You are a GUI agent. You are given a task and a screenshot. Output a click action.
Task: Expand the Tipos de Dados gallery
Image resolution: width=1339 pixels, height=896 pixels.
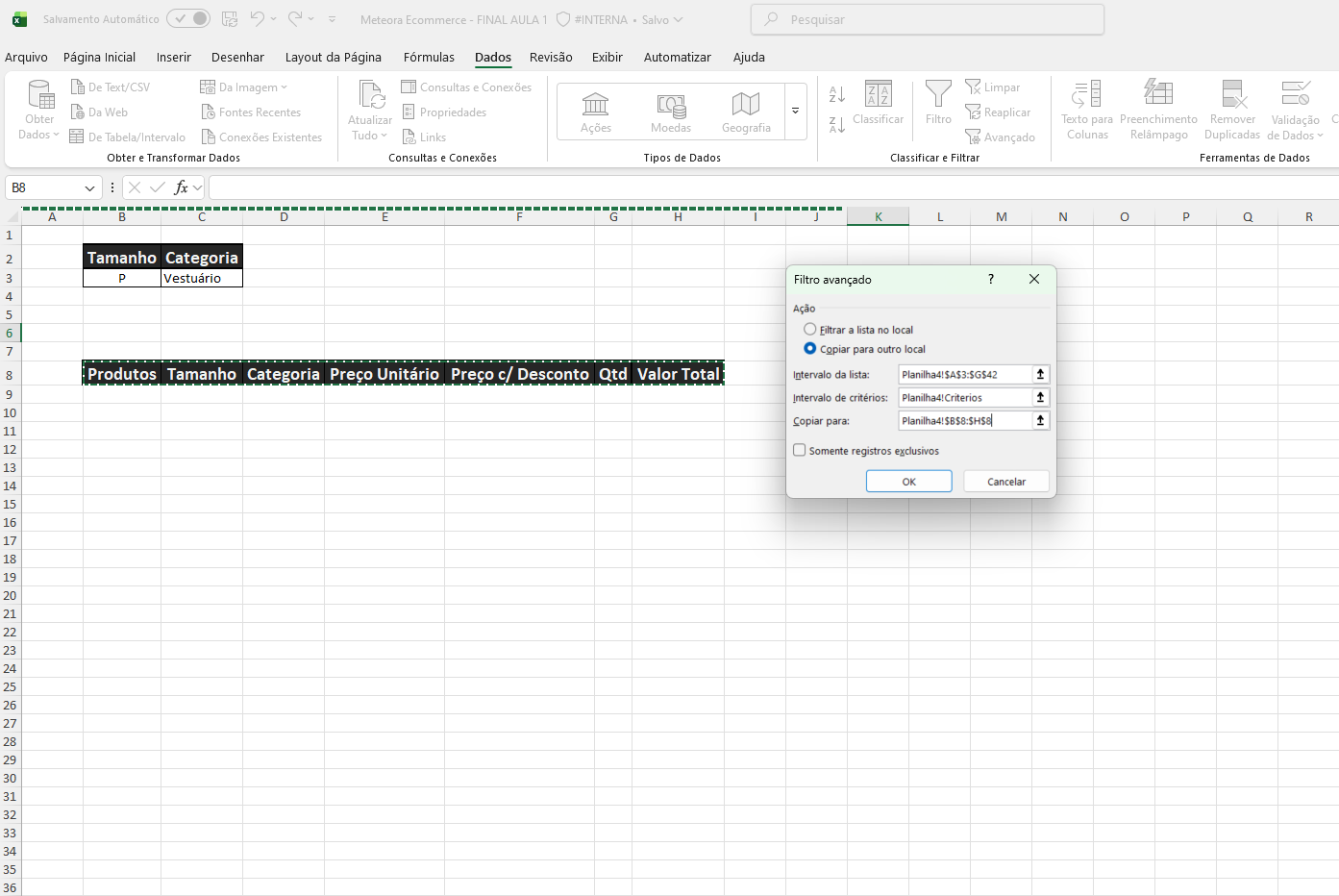[x=795, y=112]
